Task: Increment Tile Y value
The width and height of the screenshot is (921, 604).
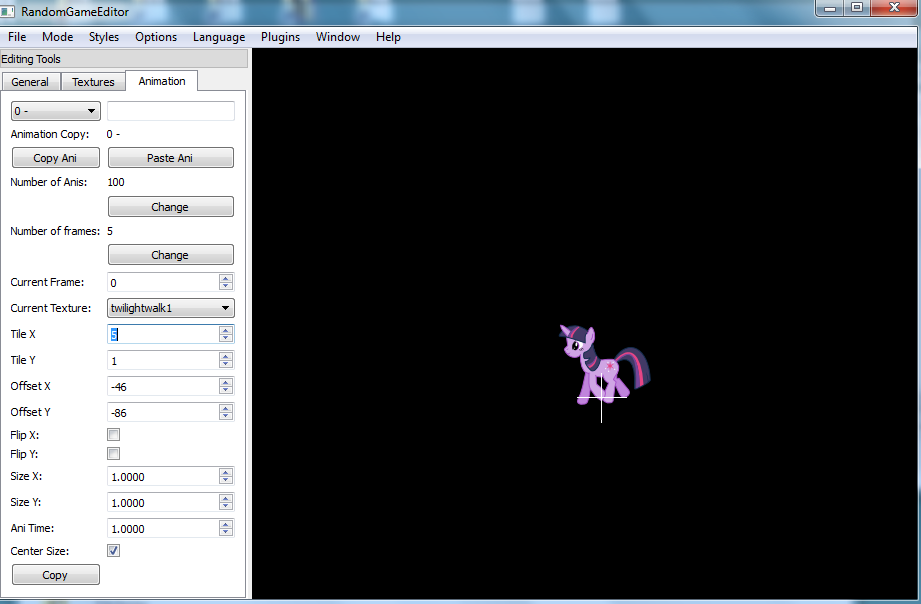Action: [x=226, y=356]
